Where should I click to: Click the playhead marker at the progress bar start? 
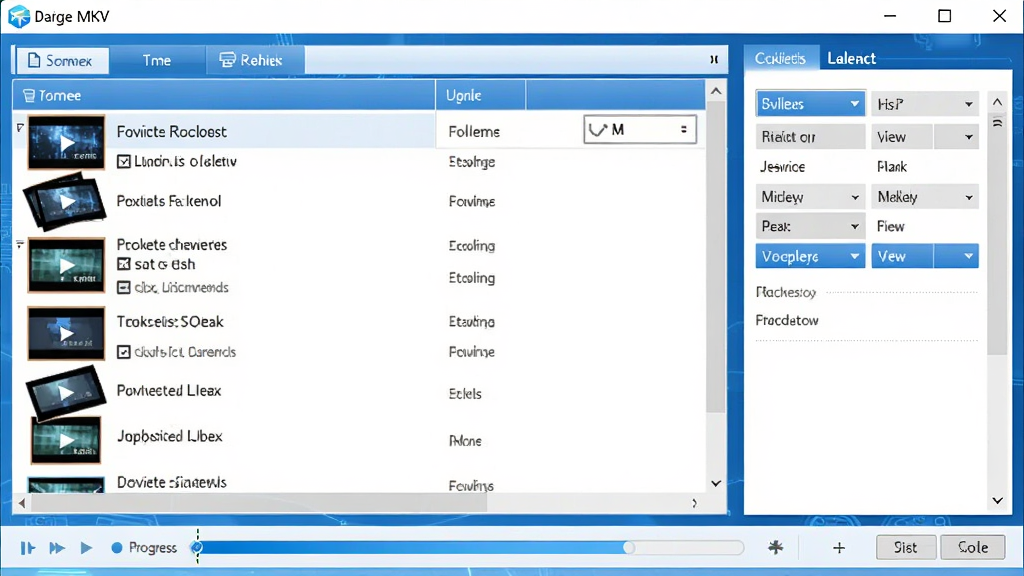197,547
